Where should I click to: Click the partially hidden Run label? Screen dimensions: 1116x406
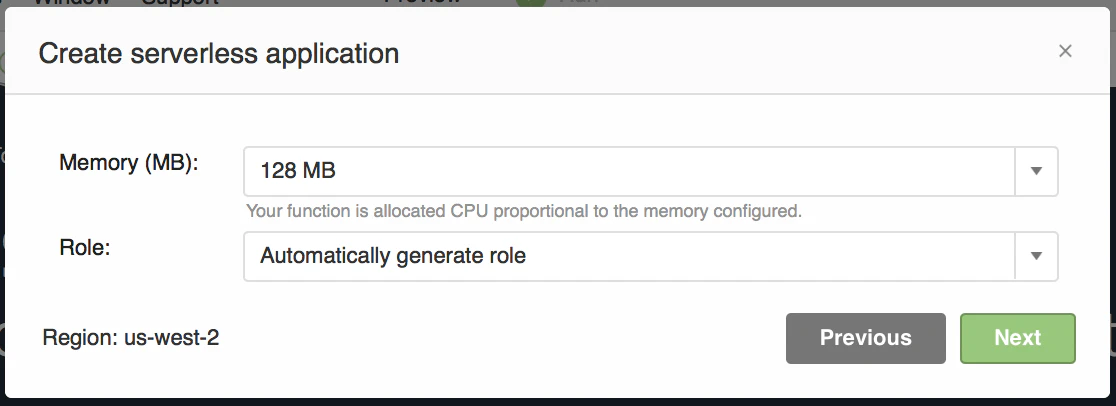[x=579, y=3]
